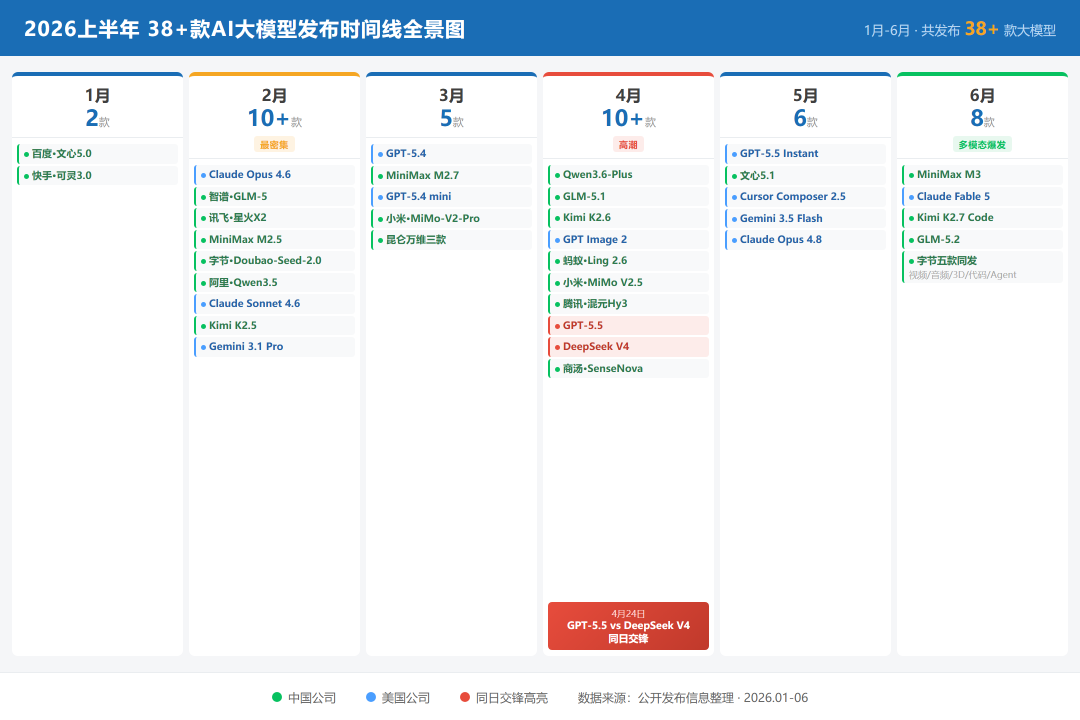Click the 4月 column header

[x=628, y=95]
